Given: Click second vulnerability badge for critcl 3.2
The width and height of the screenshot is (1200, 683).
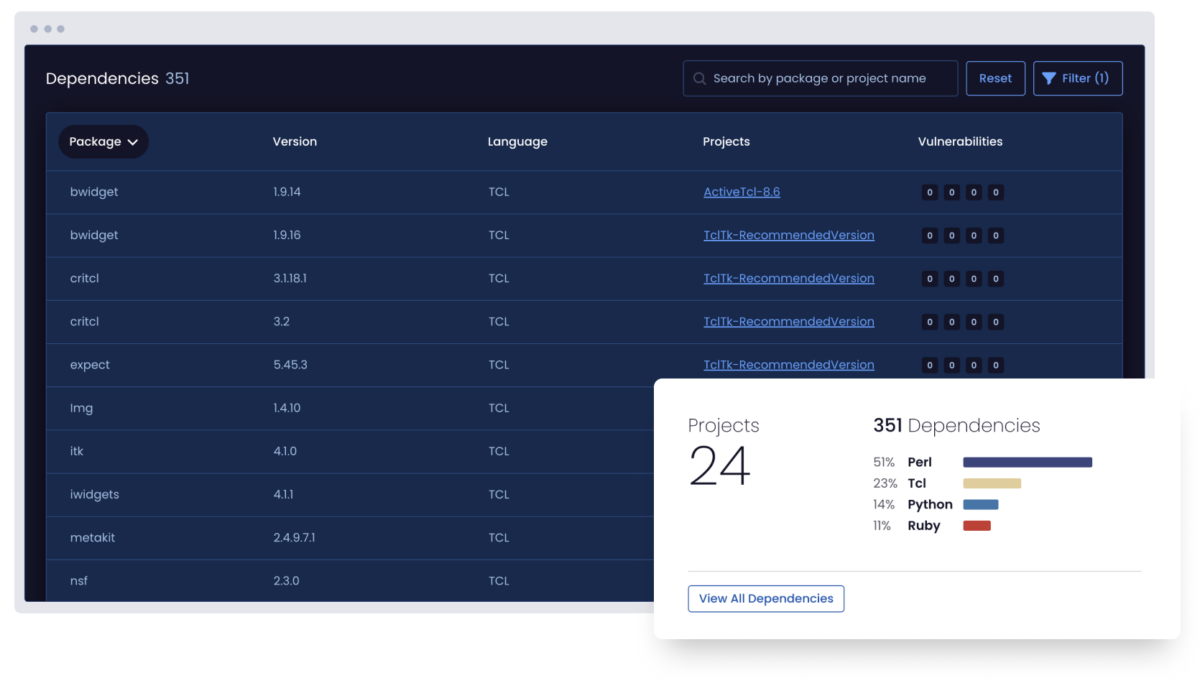Looking at the screenshot, I should (952, 322).
